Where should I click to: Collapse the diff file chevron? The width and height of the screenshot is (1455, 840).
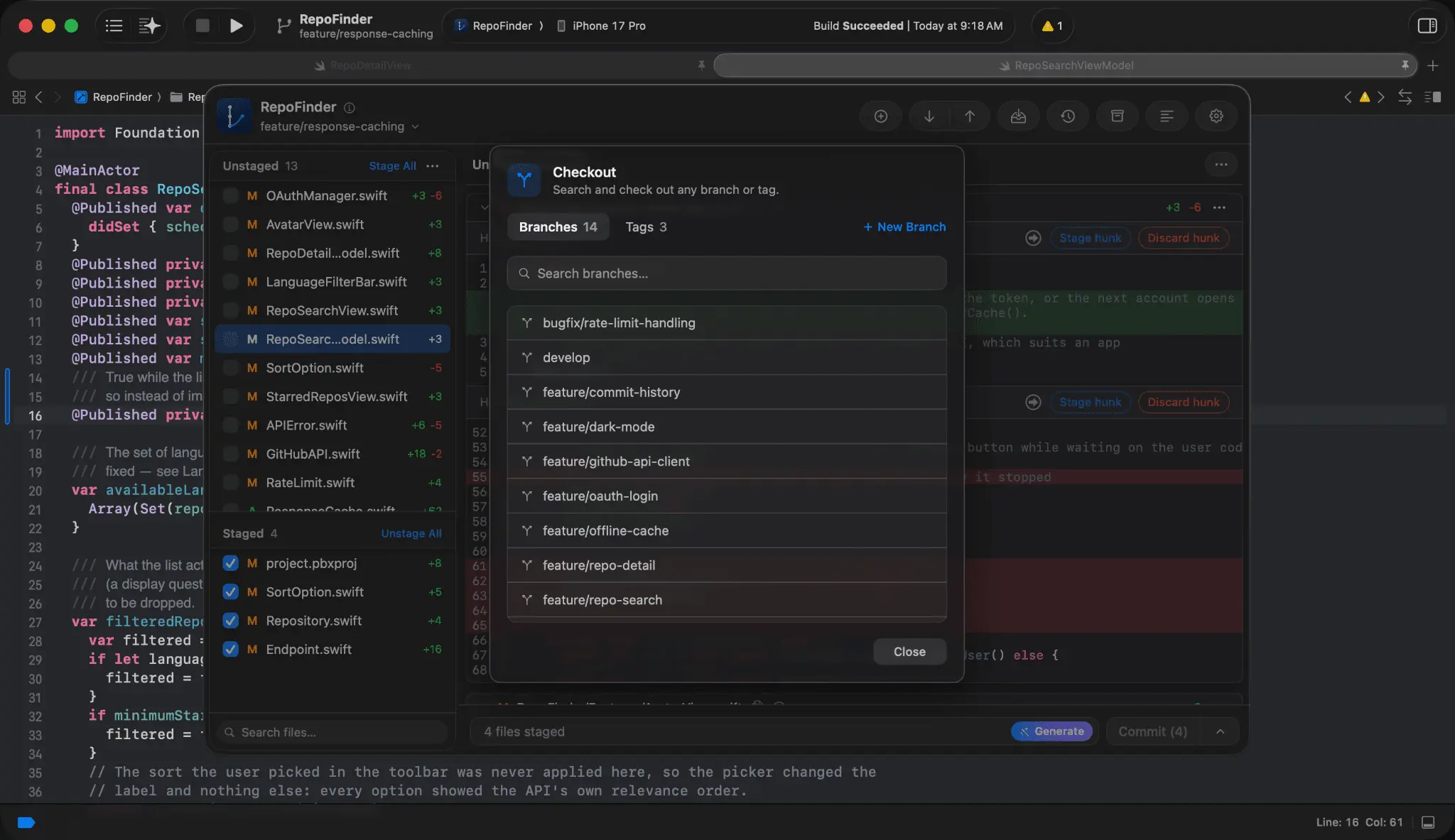pos(485,207)
